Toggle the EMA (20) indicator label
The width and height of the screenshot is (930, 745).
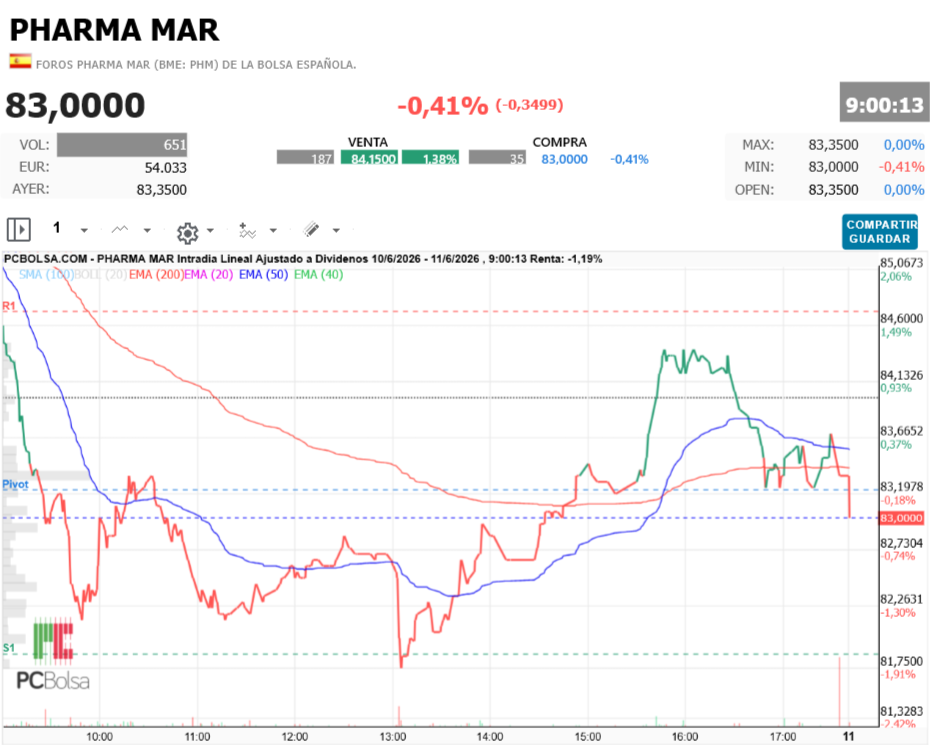point(208,275)
